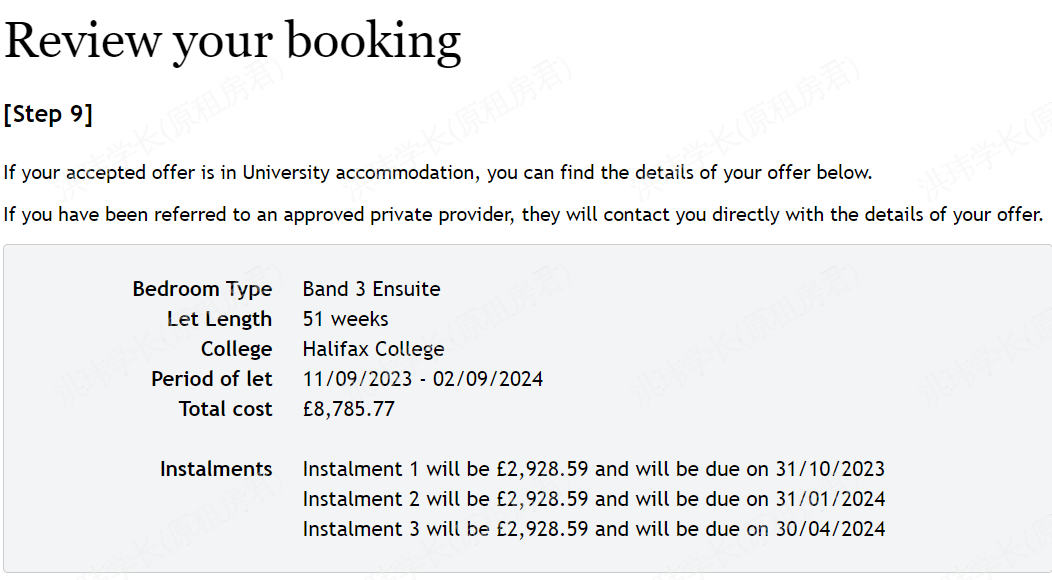The width and height of the screenshot is (1052, 580).
Task: Click the Instalments label
Action: (216, 469)
